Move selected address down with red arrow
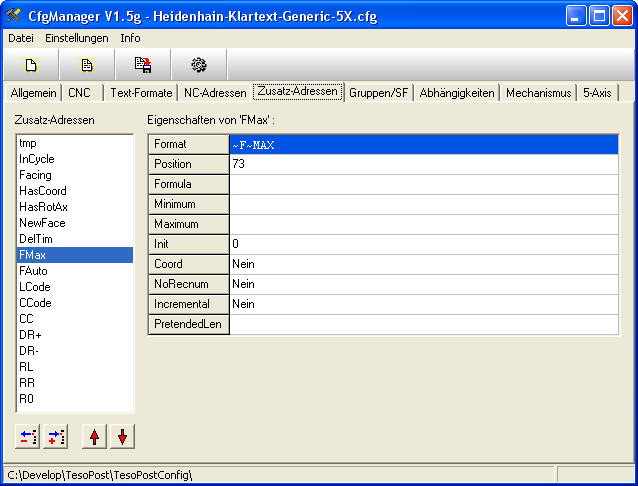 coord(122,437)
